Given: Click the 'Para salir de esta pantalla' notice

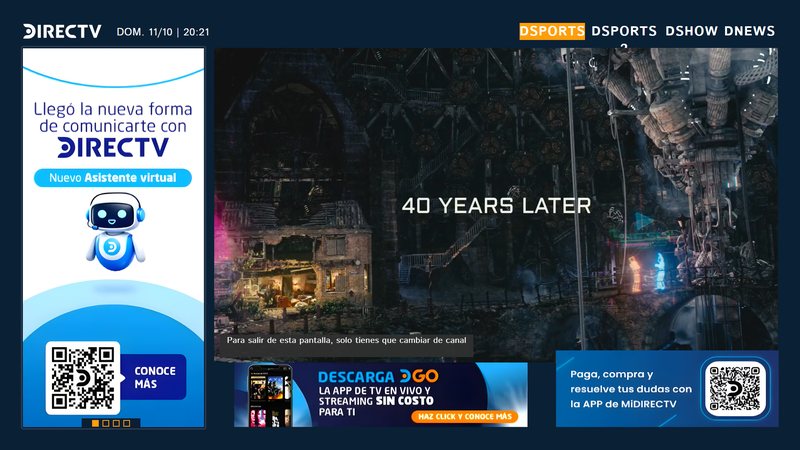Looking at the screenshot, I should [x=346, y=340].
